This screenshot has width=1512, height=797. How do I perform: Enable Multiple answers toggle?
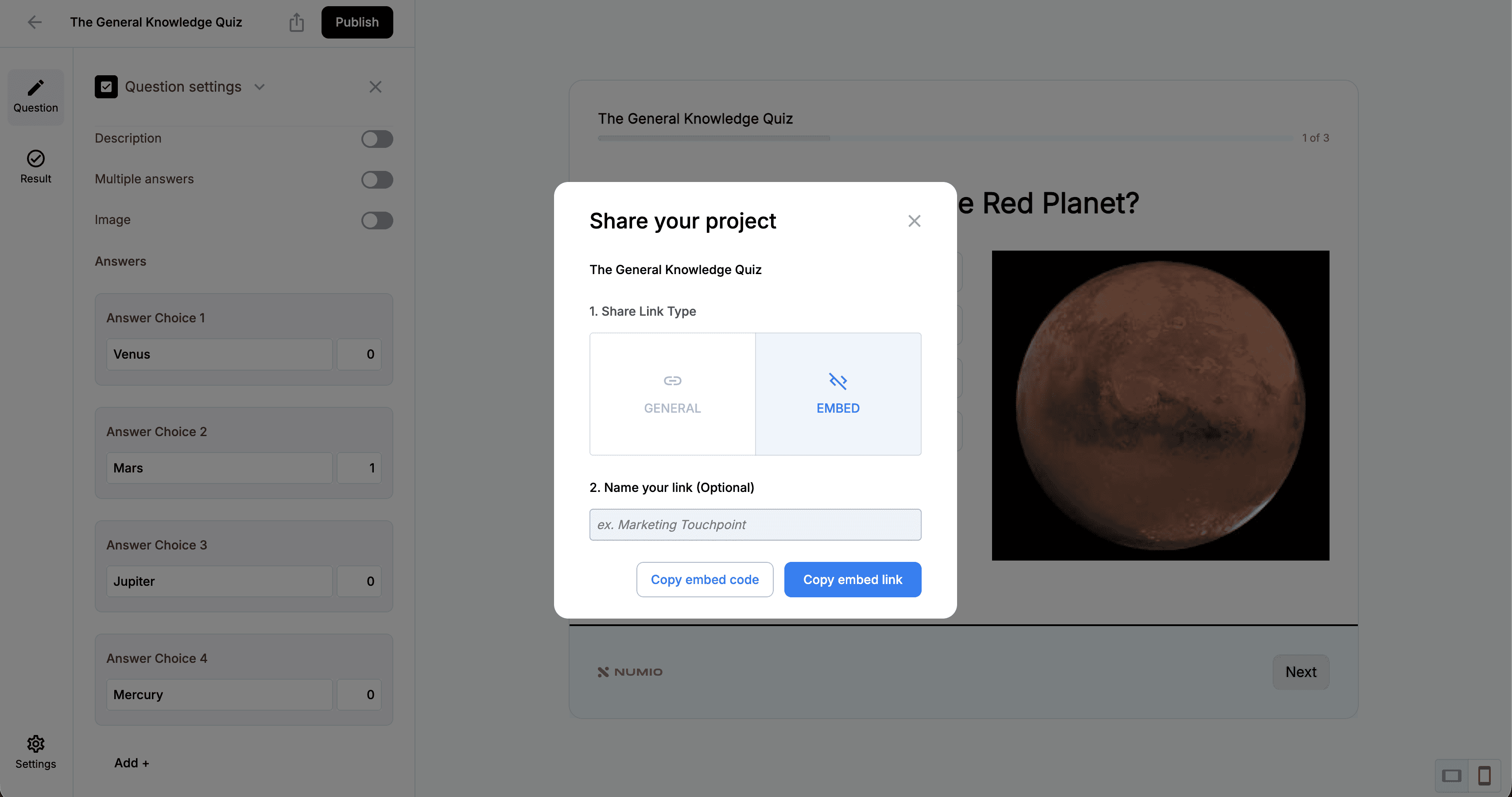tap(377, 180)
